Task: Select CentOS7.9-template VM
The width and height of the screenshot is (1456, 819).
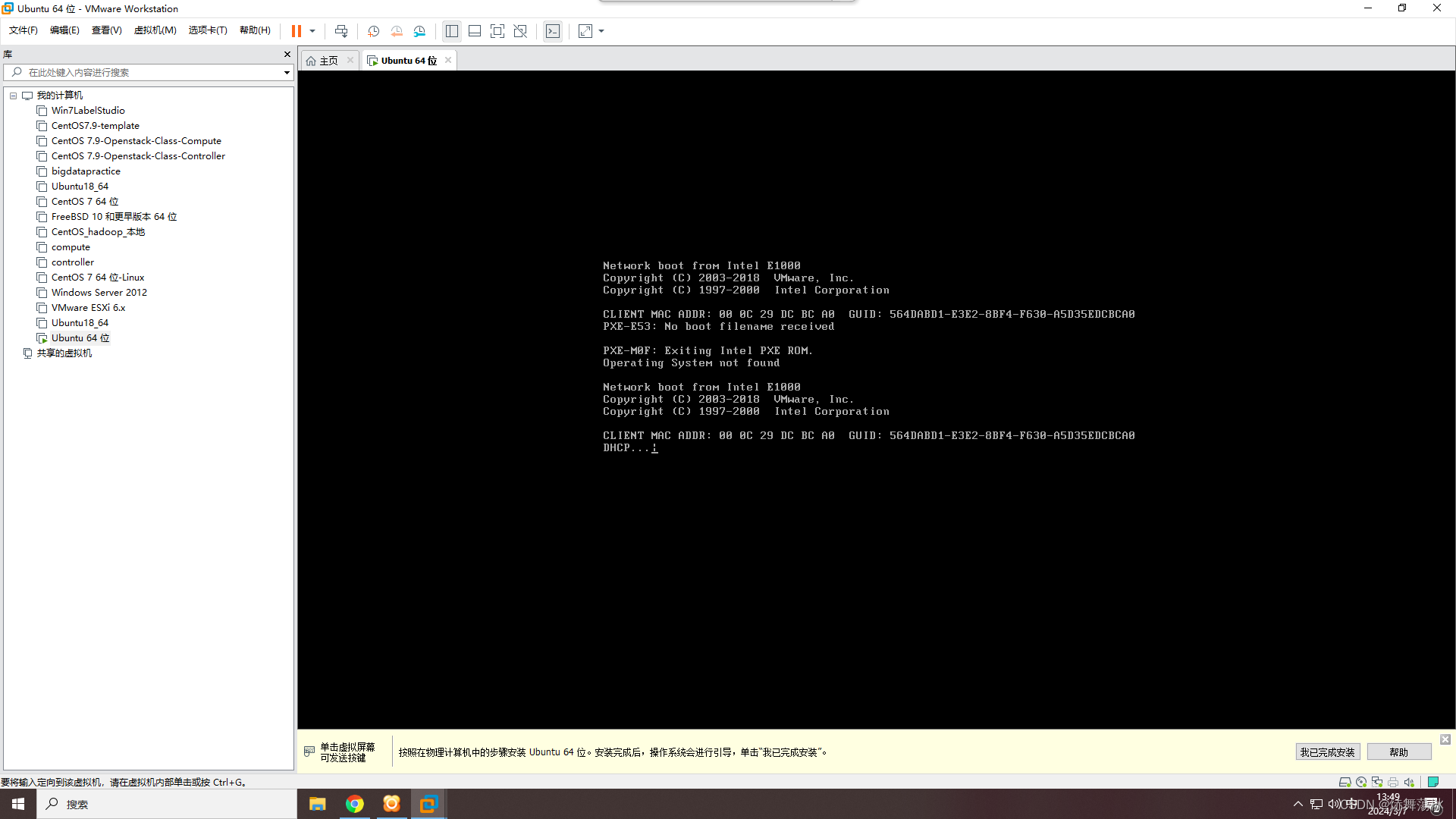Action: click(95, 126)
